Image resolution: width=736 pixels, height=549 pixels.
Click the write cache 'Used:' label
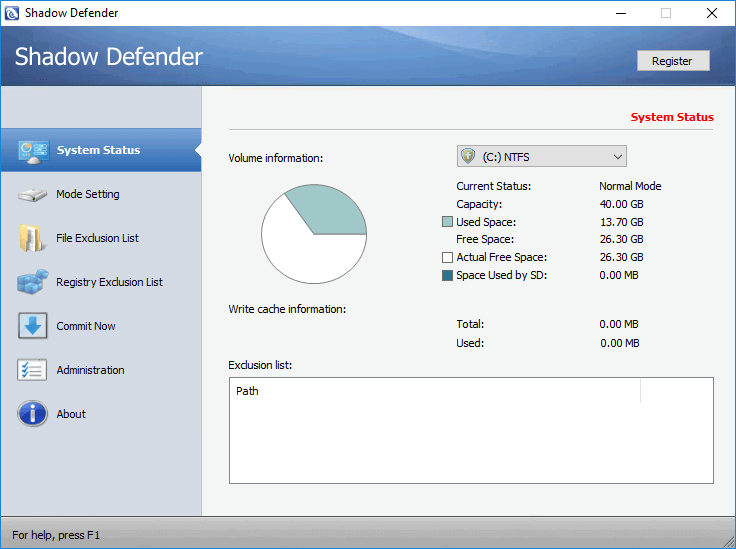470,343
